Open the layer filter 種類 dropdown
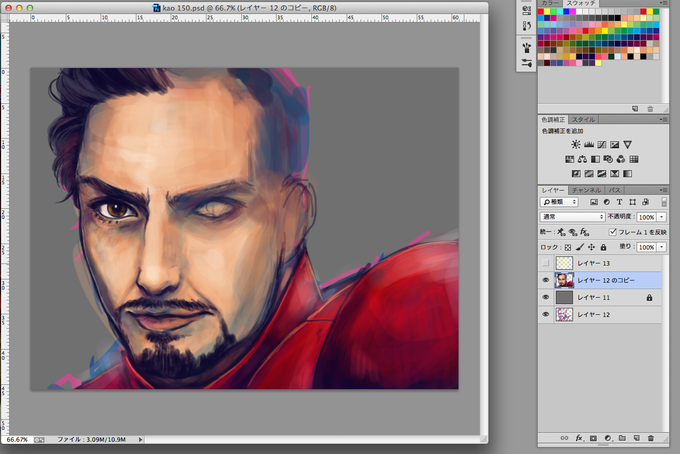Image resolution: width=680 pixels, height=454 pixels. 559,202
